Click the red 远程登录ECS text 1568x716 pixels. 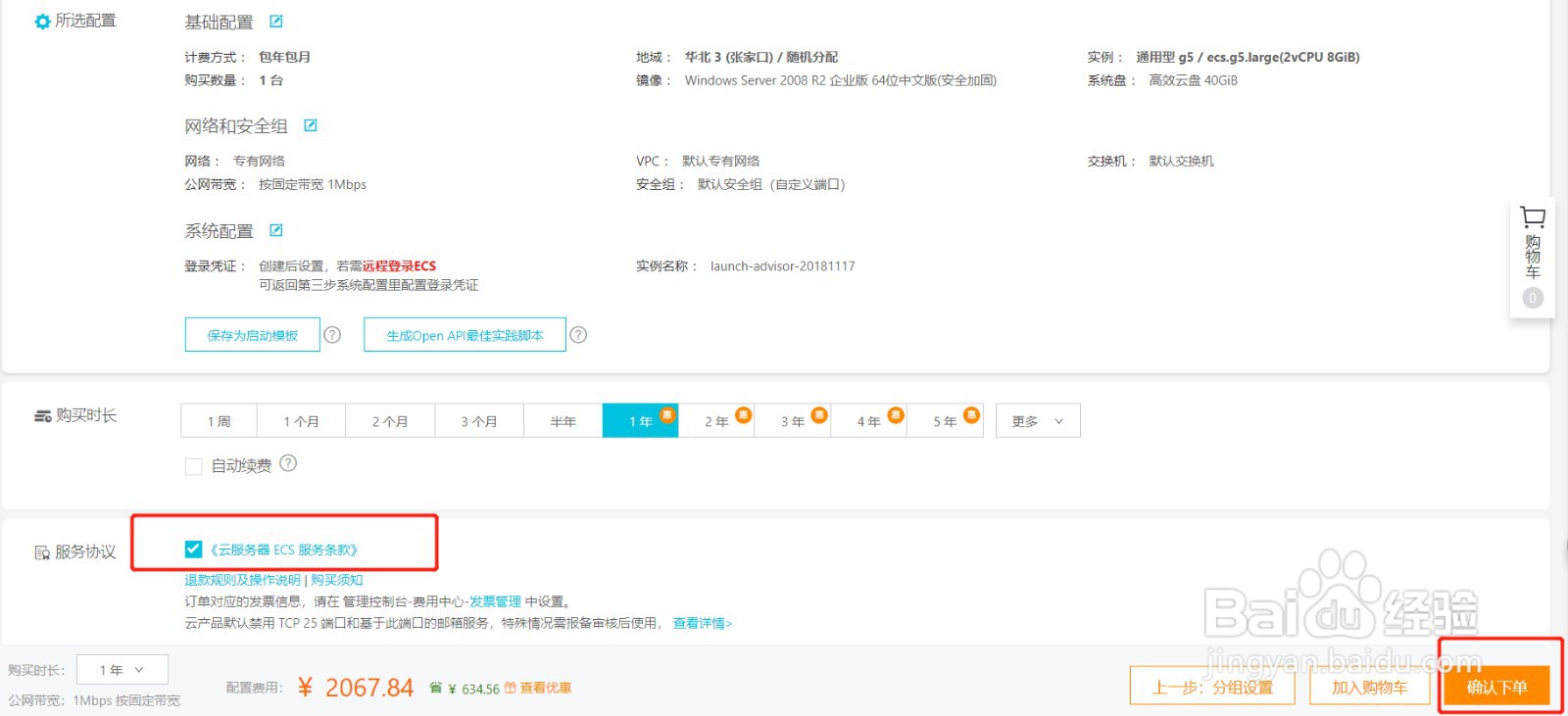coord(399,265)
